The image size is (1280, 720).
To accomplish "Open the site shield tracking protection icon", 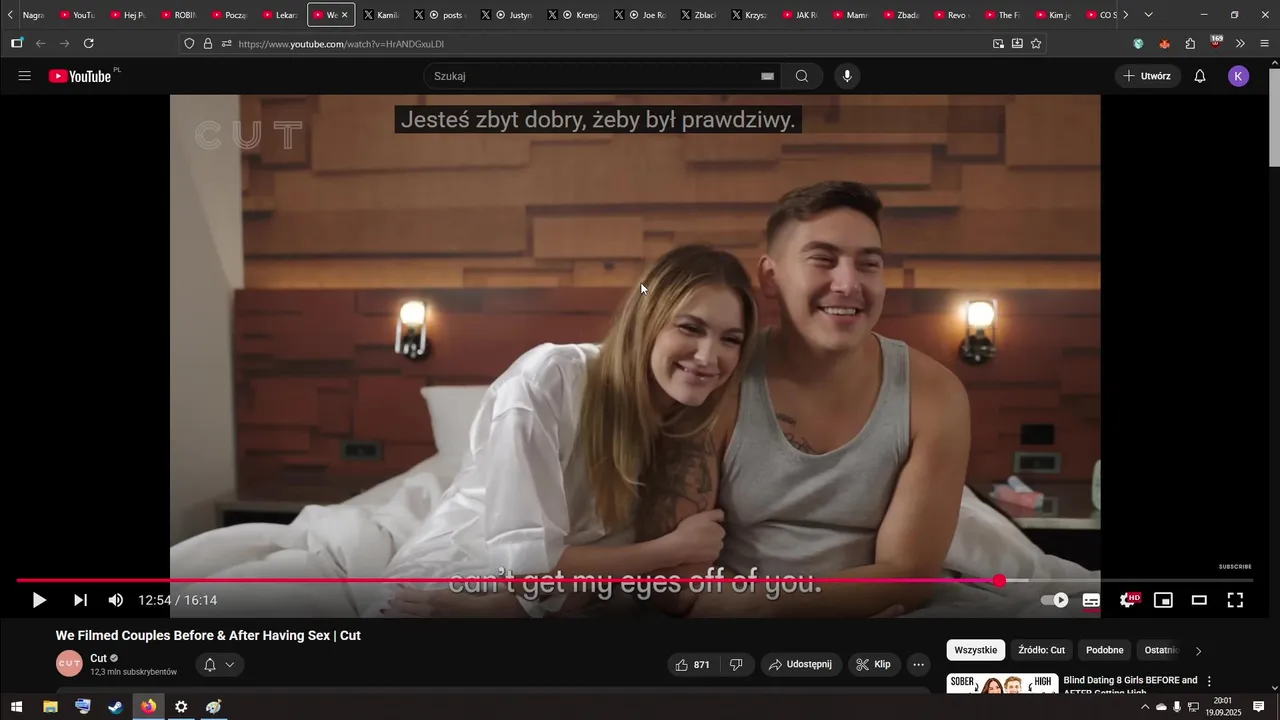I will (189, 43).
